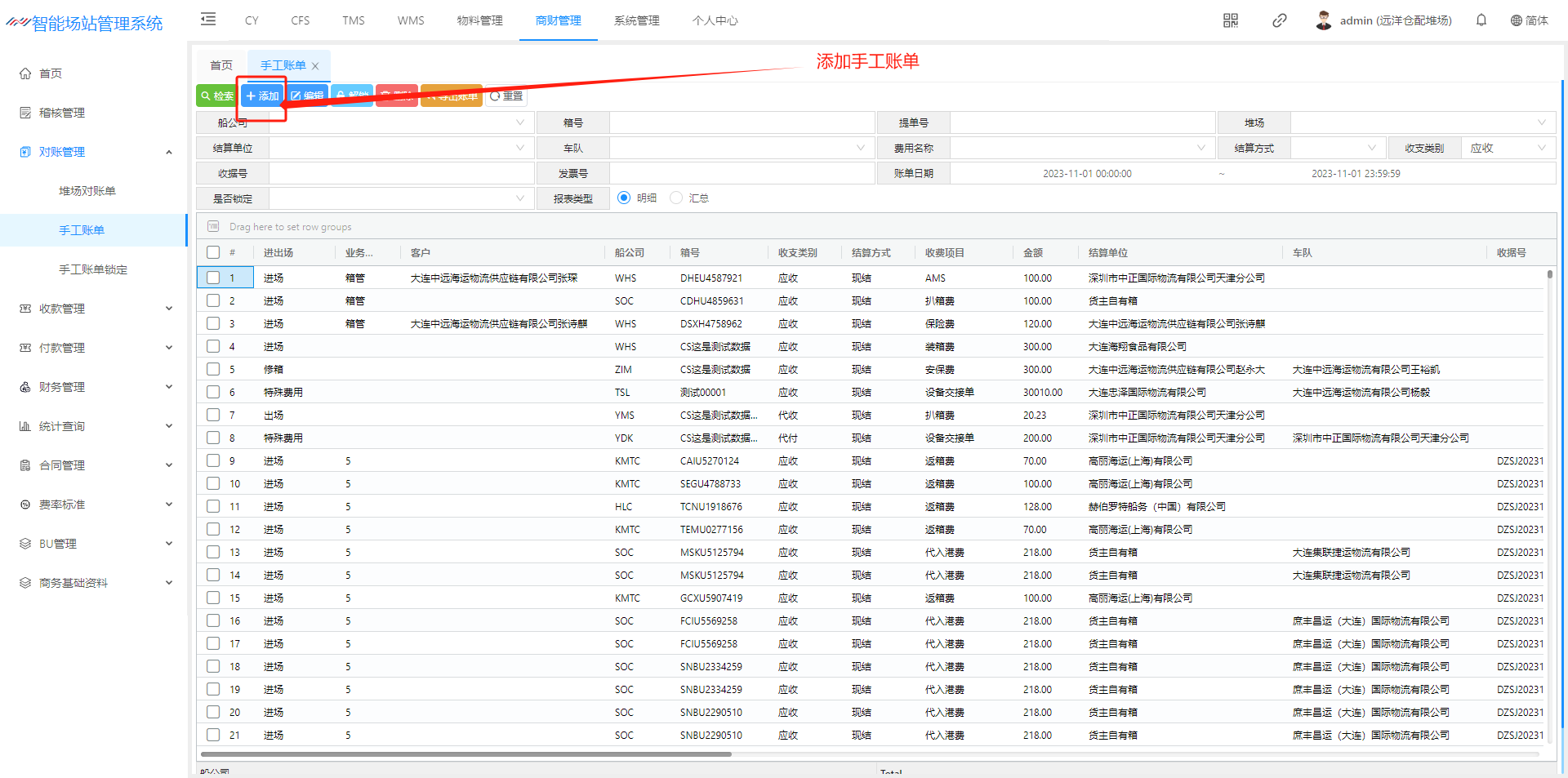Image resolution: width=1568 pixels, height=778 pixels.
Task: Open the 首页 tab
Action: (x=221, y=65)
